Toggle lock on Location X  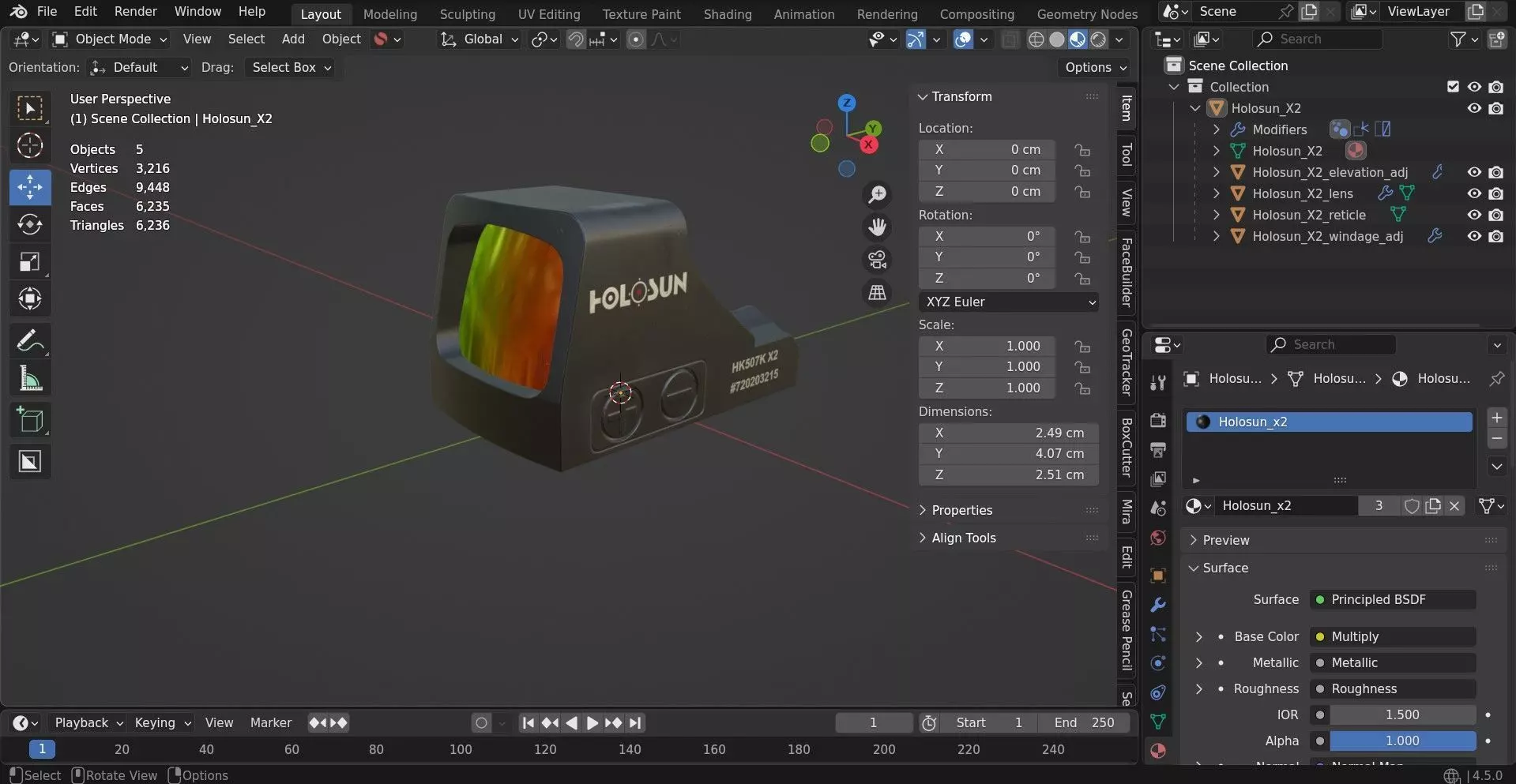click(x=1082, y=150)
